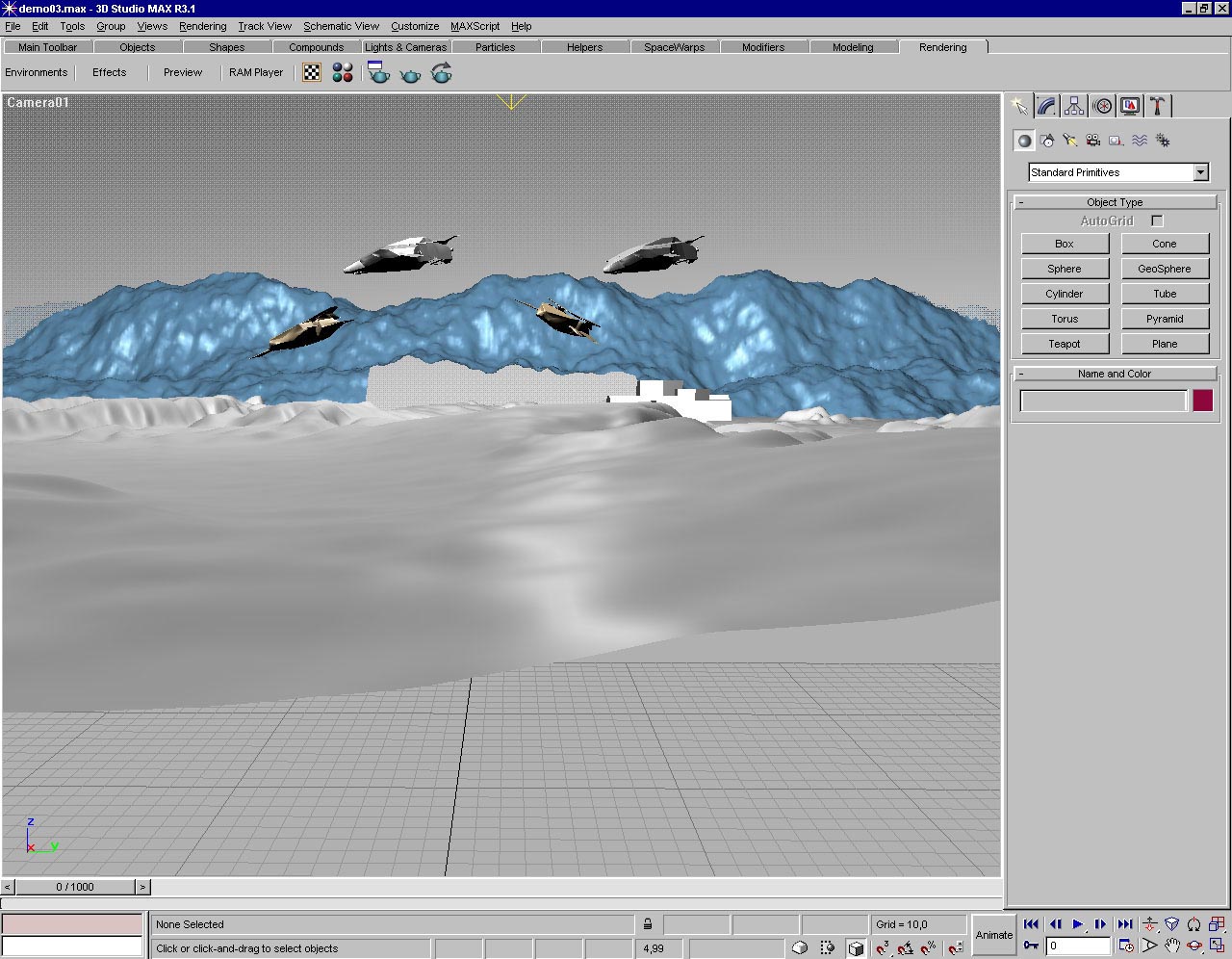1232x959 pixels.
Task: Collapse the Object Type rollout
Action: [x=1115, y=202]
